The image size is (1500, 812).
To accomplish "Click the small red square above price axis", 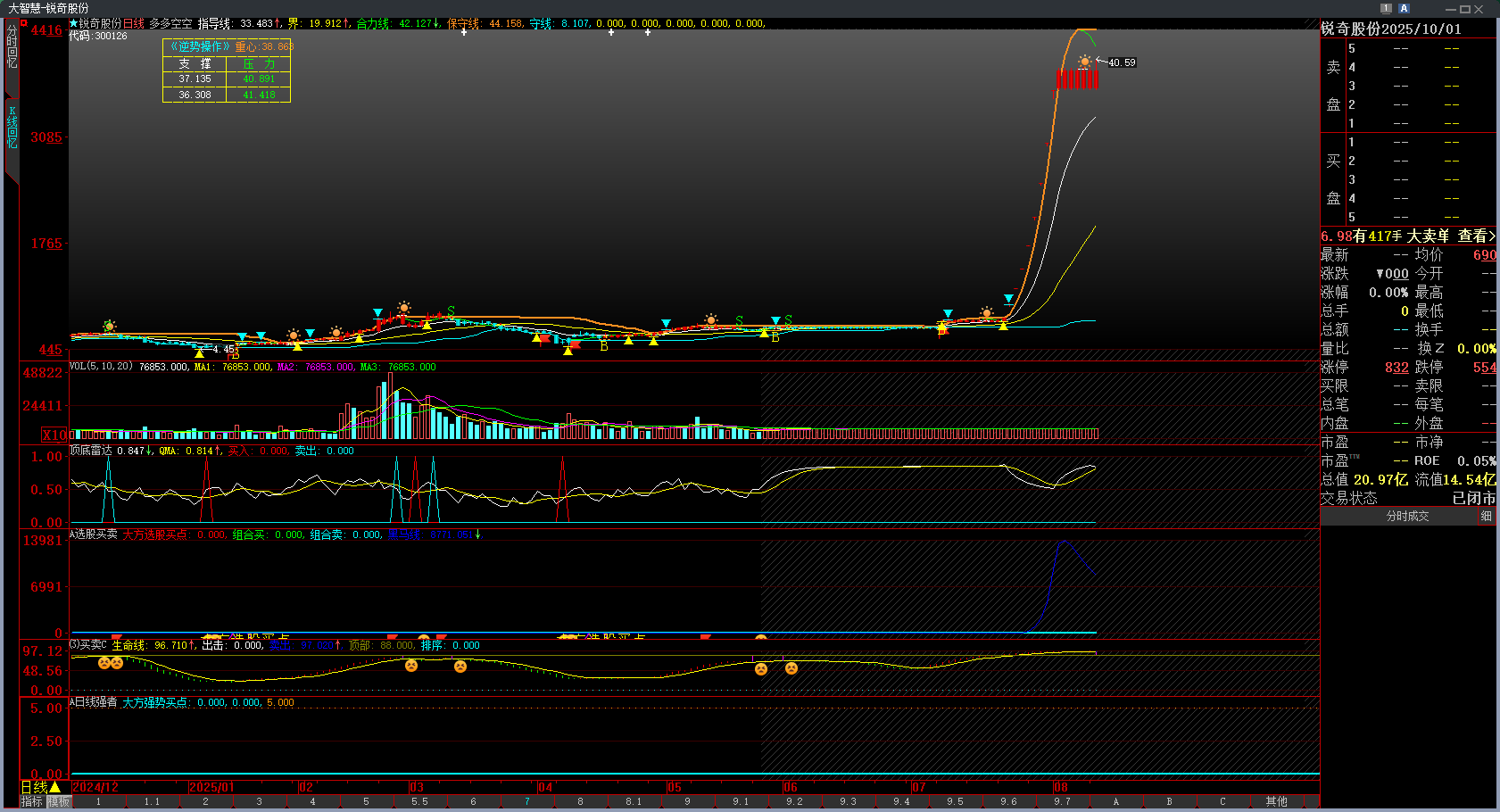I will pyautogui.click(x=24, y=22).
